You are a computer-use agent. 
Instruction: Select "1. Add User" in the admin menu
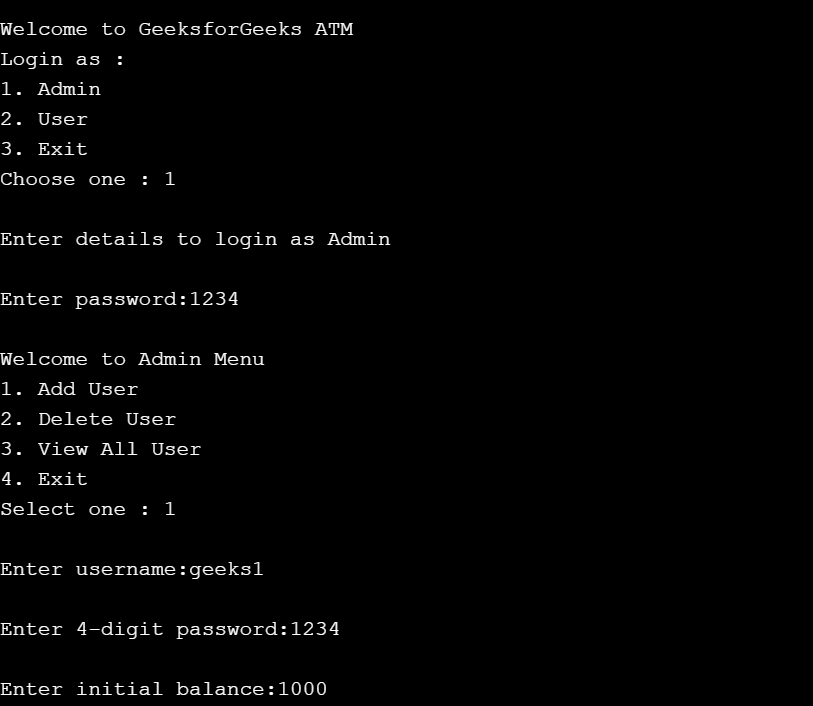(69, 389)
